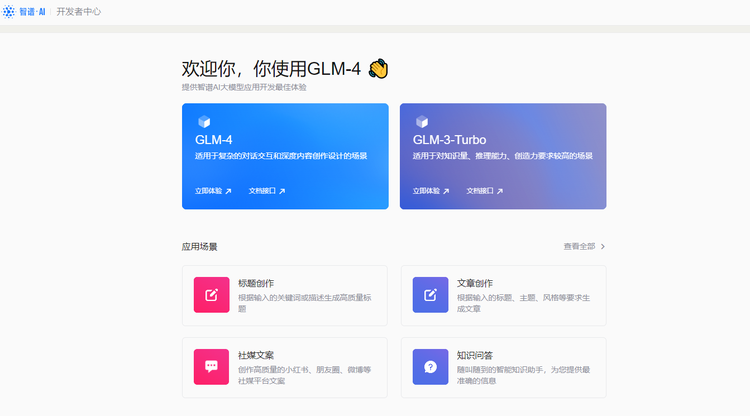Open the 知识问答 scenario title
The width and height of the screenshot is (750, 416).
[x=474, y=355]
